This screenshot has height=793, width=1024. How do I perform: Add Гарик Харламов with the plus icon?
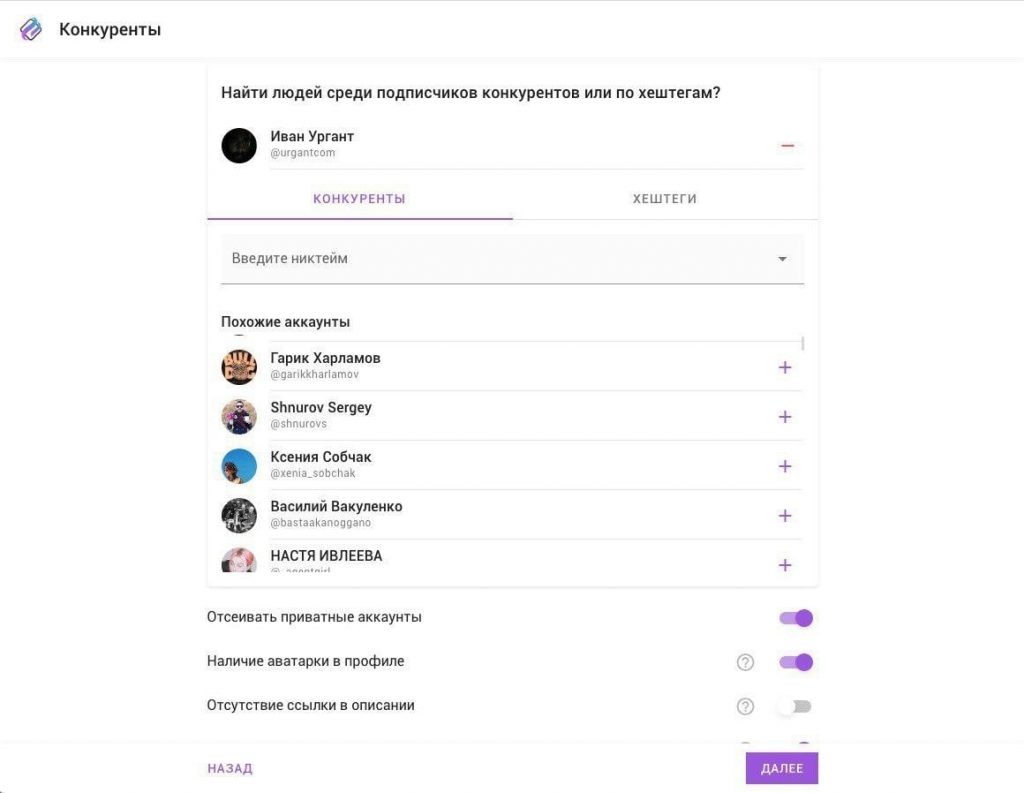[785, 368]
